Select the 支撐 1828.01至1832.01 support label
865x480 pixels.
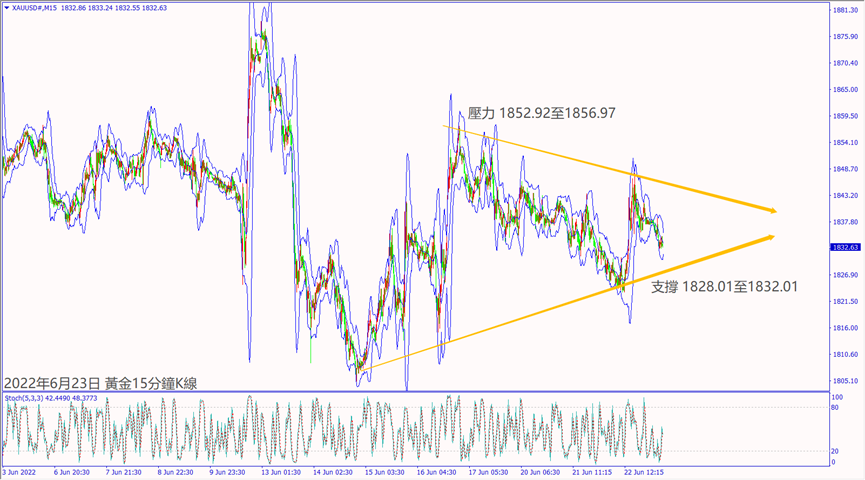pos(725,287)
